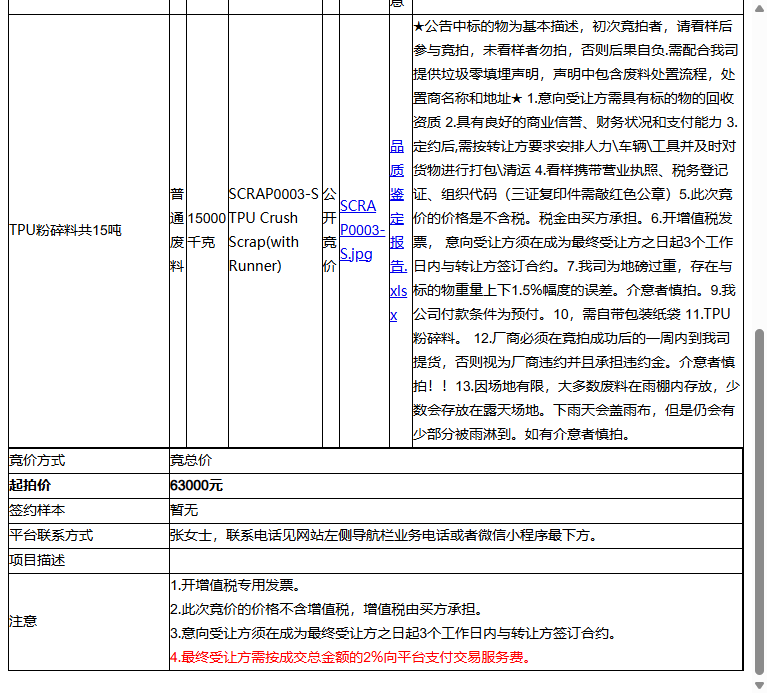Click the scrollbar up arrow
The image size is (767, 693).
tap(759, 7)
